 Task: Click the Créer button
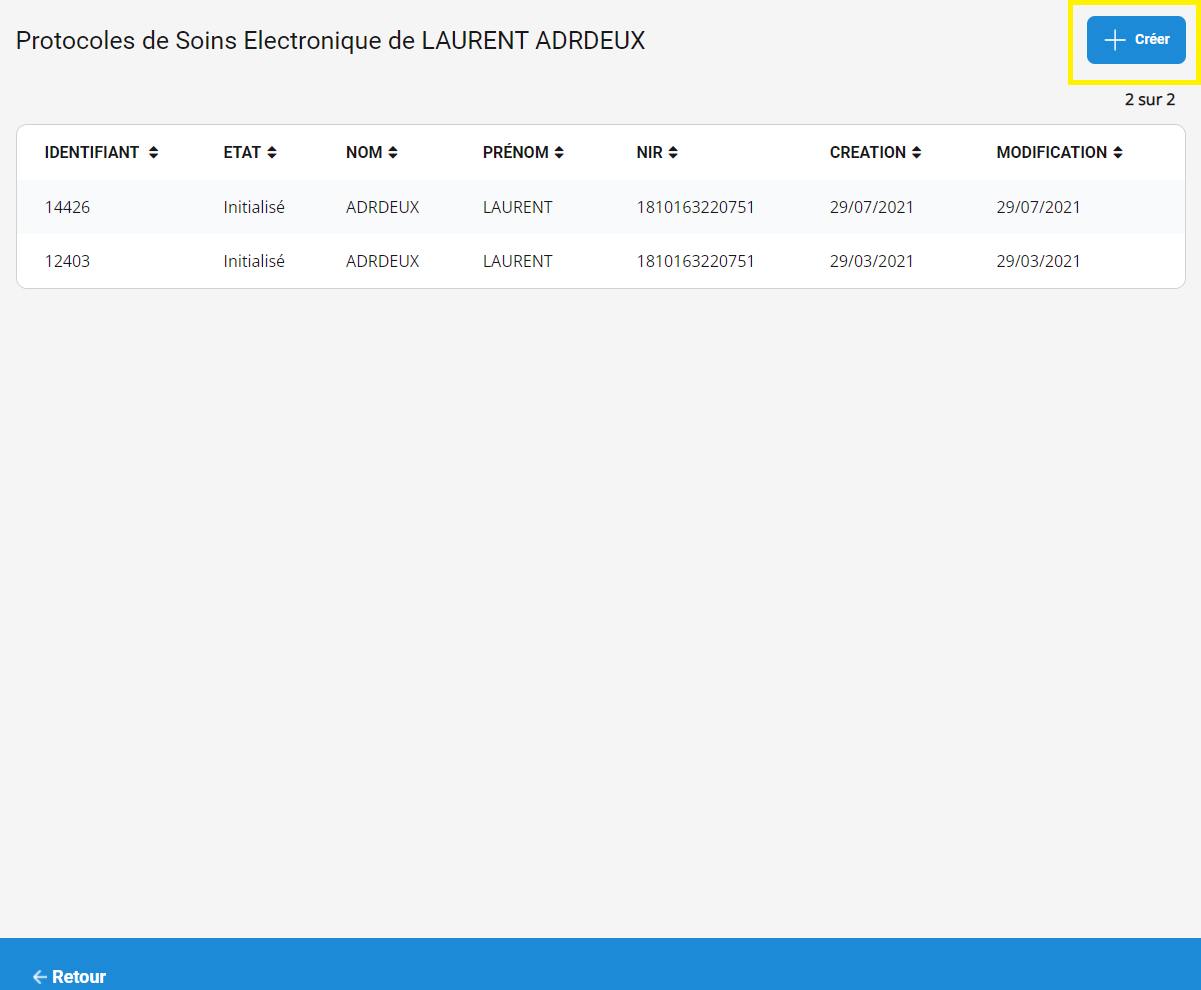tap(1136, 40)
